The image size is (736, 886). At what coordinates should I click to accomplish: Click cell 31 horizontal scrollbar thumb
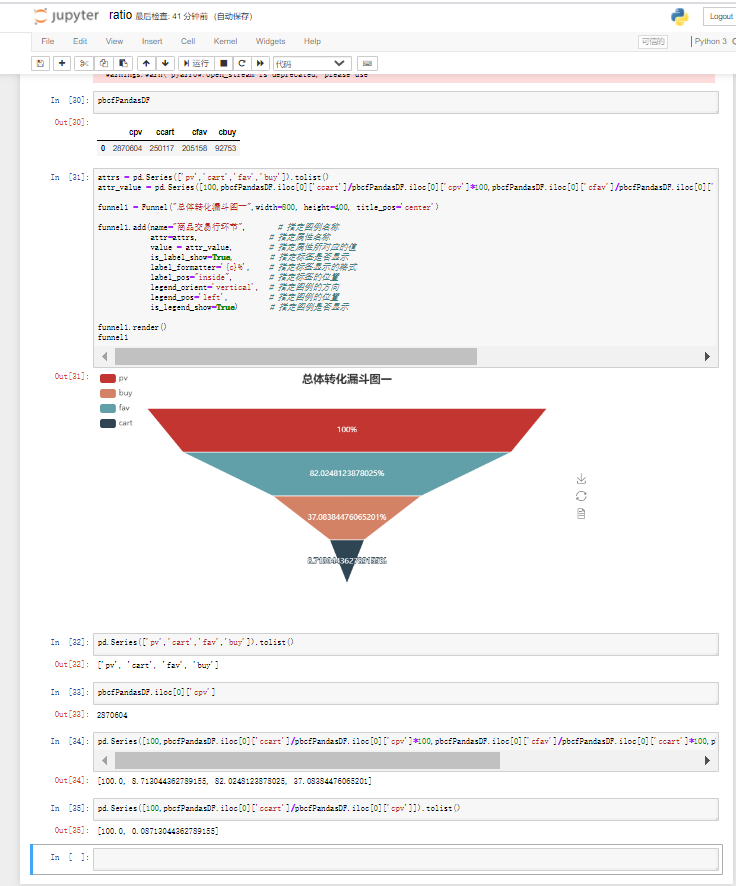pyautogui.click(x=296, y=357)
